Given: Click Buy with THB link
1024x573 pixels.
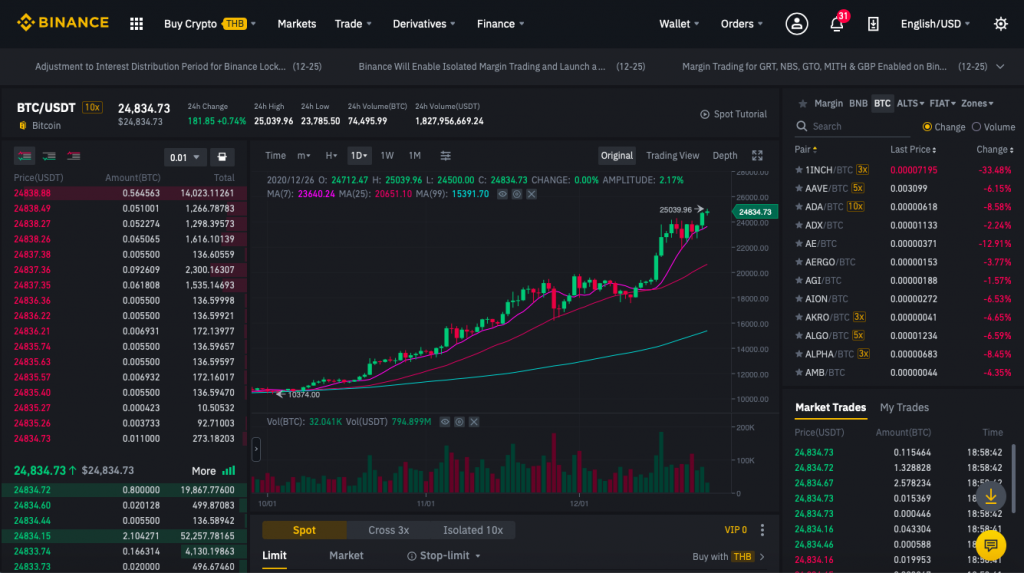Looking at the screenshot, I should click(728, 557).
